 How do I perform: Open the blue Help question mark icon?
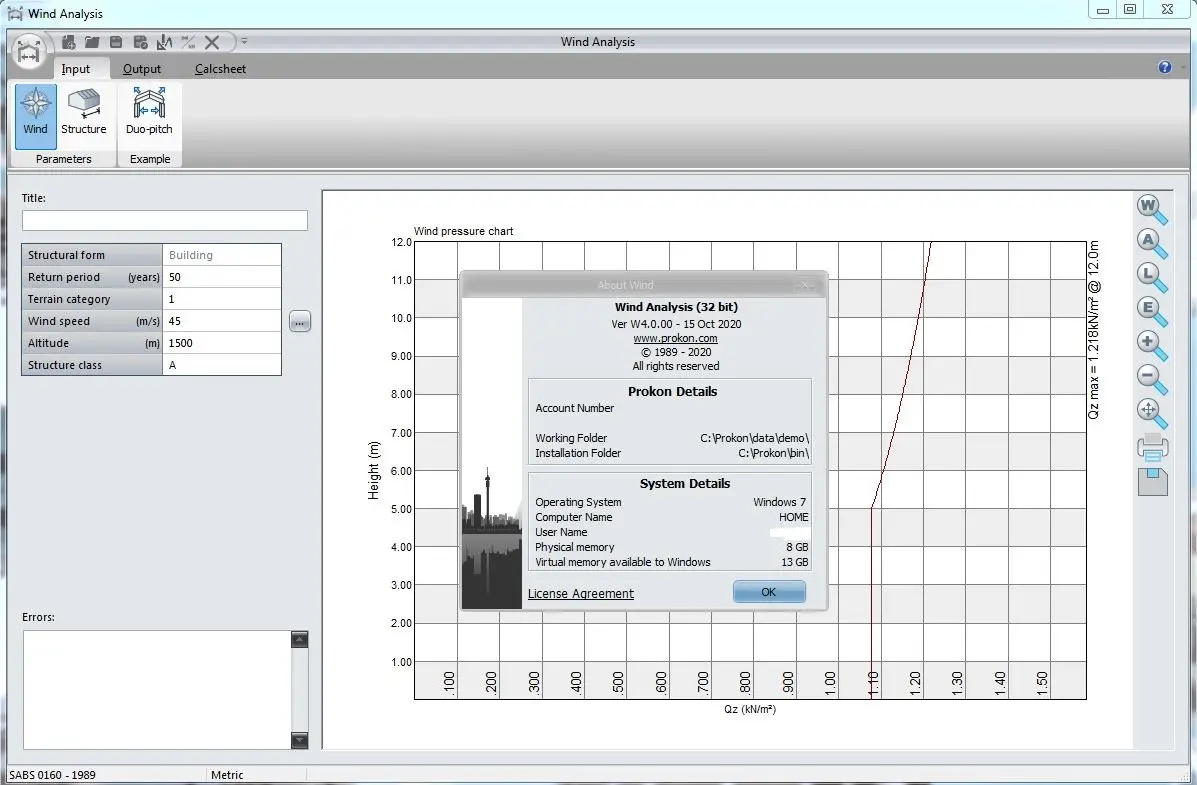(1164, 67)
